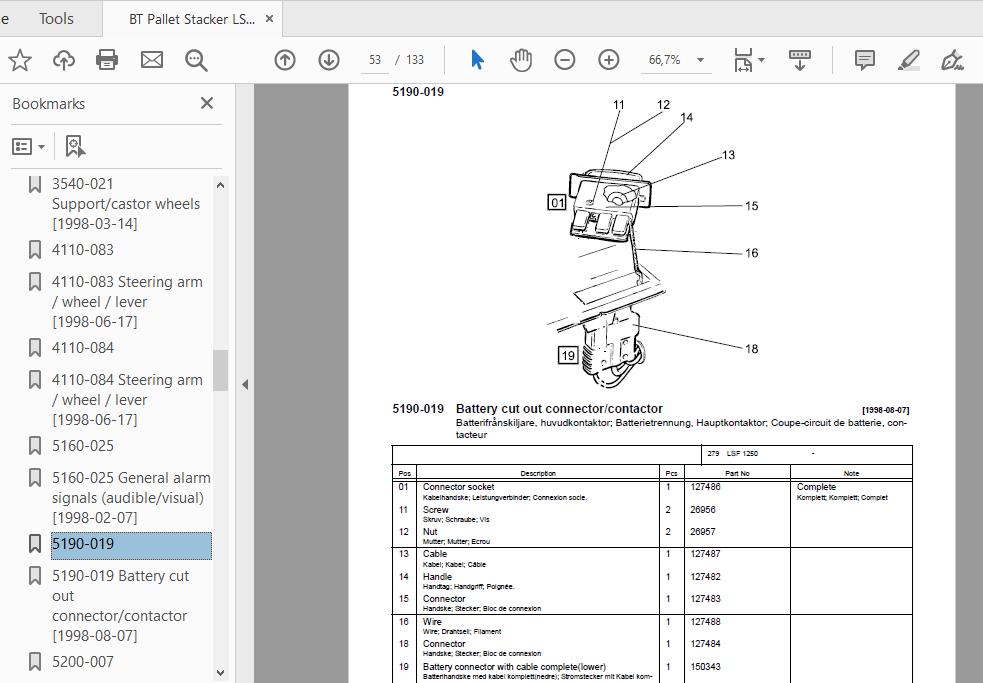
Task: Click the fit page width icon
Action: (x=743, y=60)
